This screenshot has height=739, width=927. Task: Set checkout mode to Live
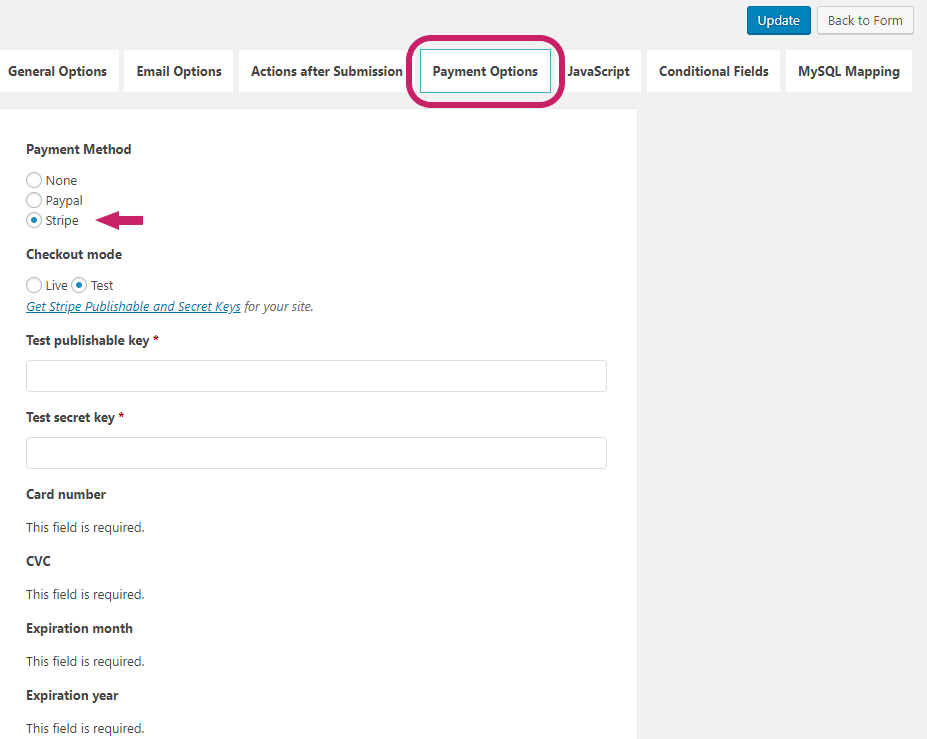point(34,285)
